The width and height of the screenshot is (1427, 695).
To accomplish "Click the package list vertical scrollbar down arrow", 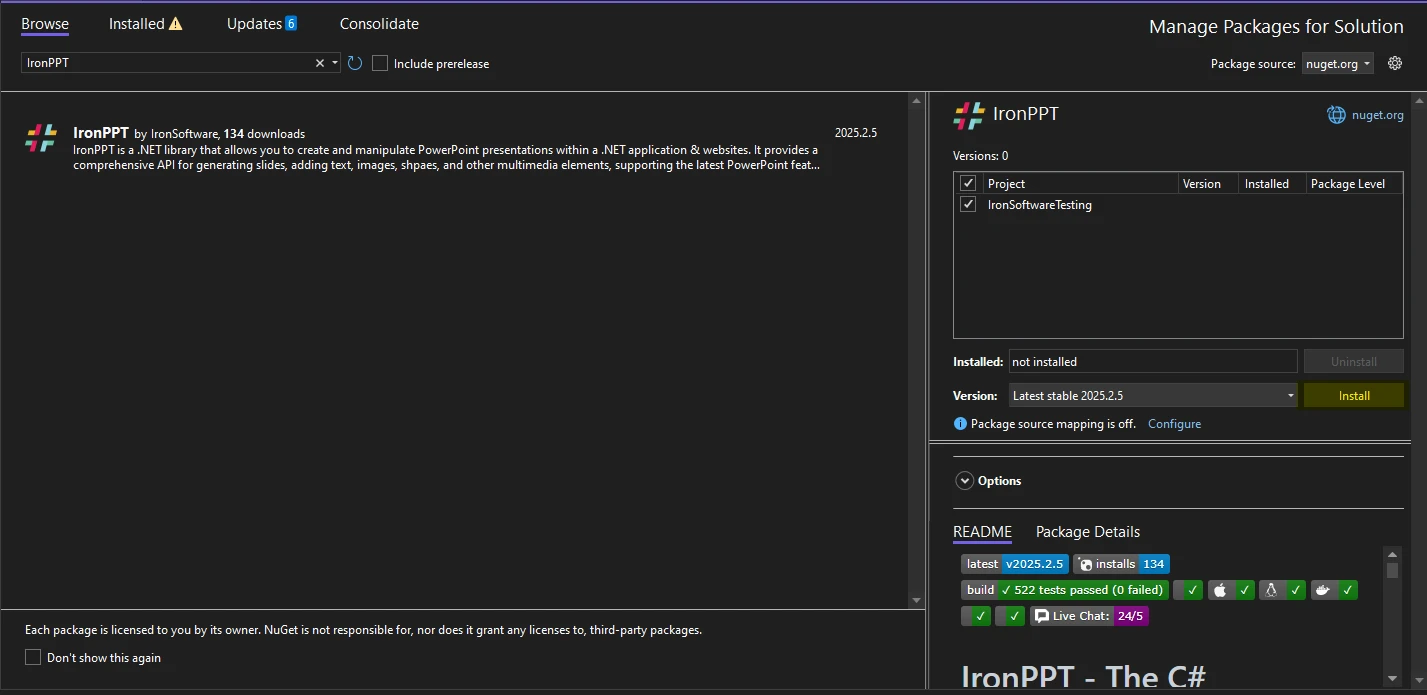I will 916,600.
